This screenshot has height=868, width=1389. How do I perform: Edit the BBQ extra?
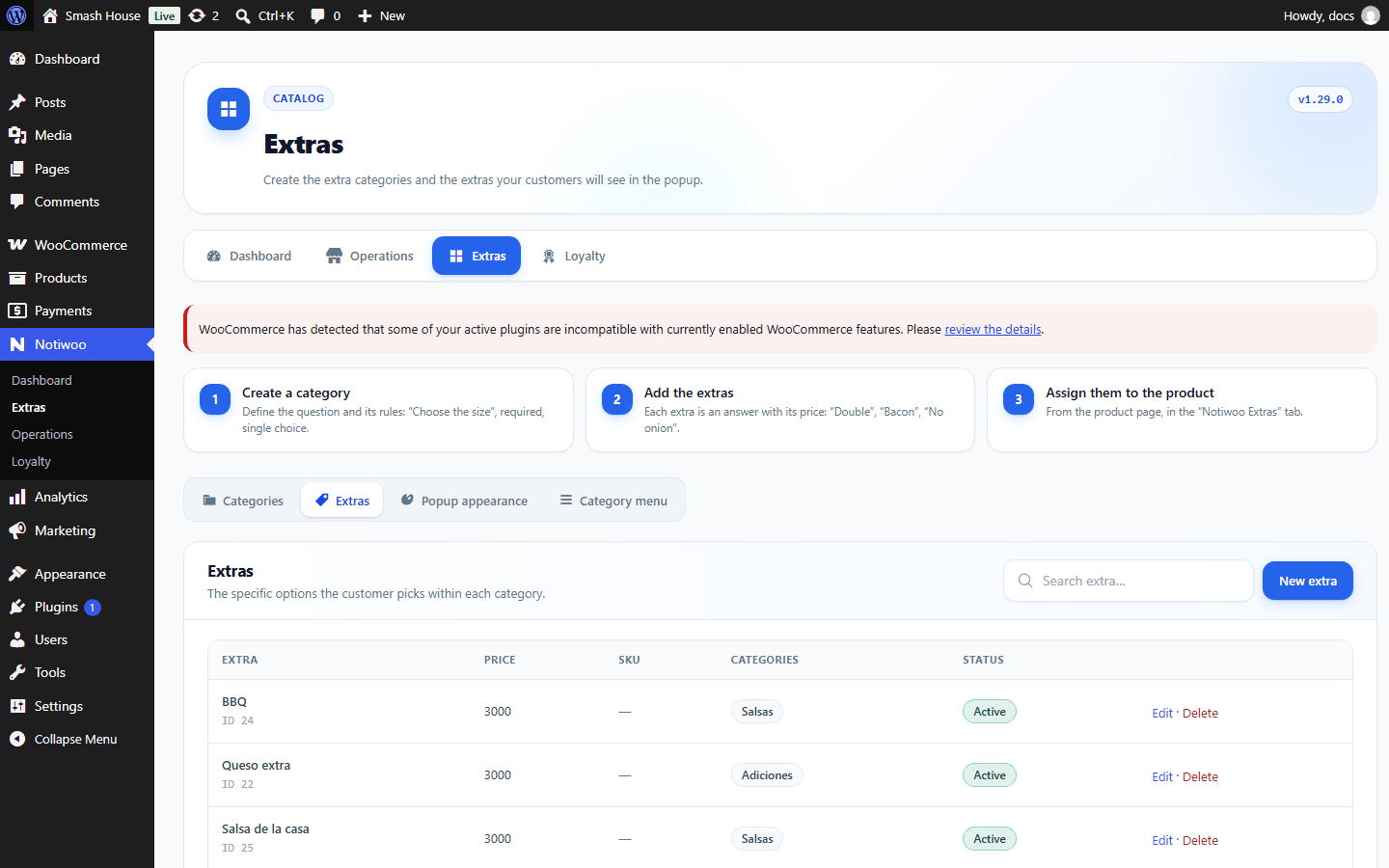[x=1162, y=713]
